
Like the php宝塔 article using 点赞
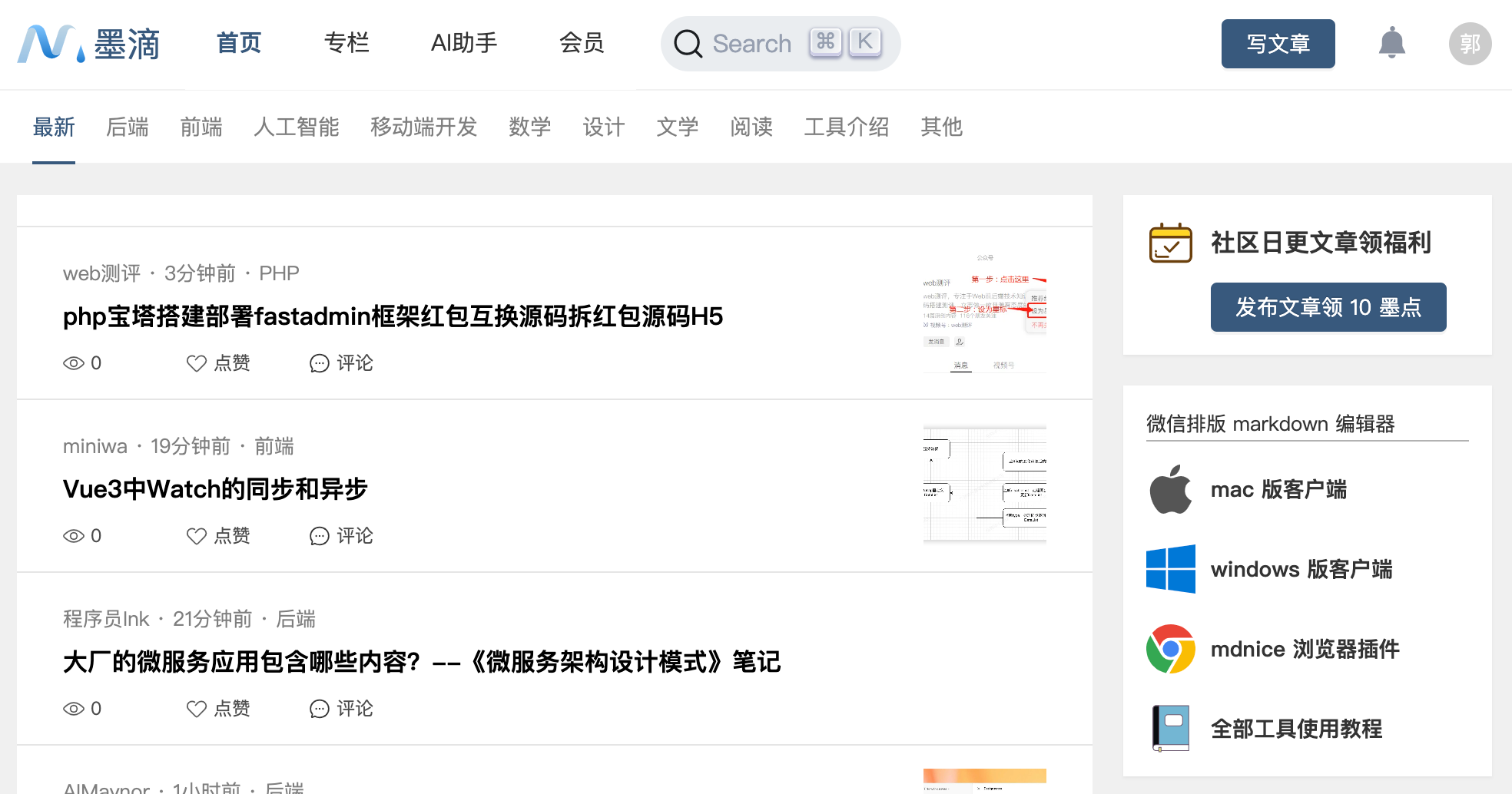coord(219,363)
